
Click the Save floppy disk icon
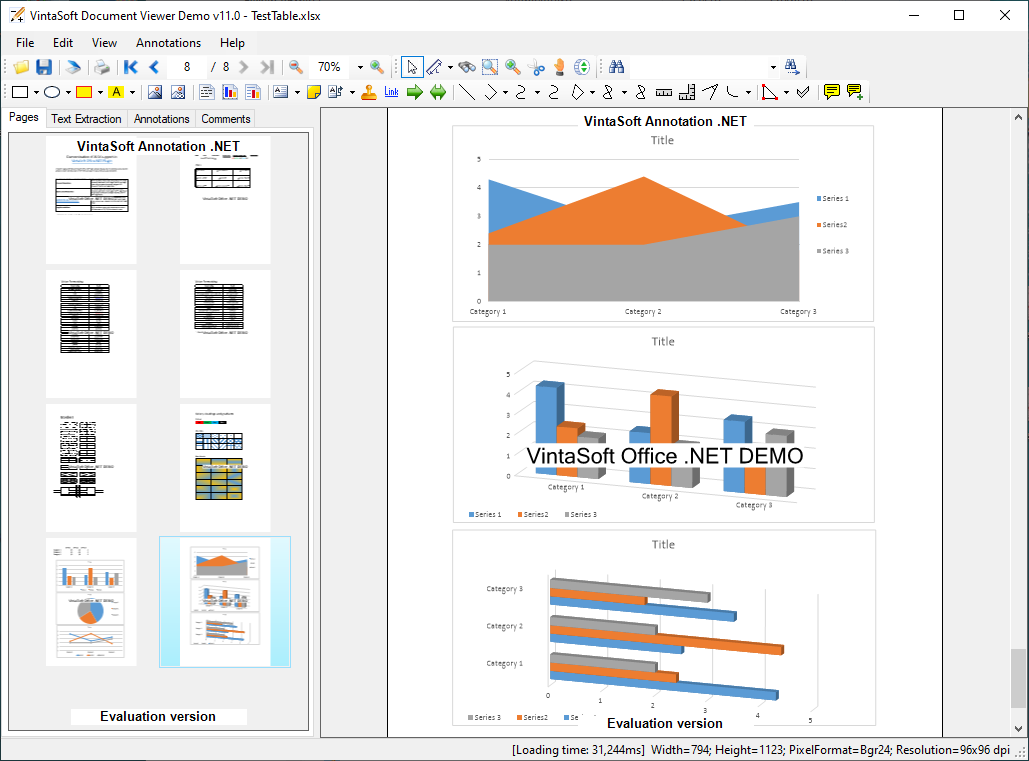click(44, 67)
